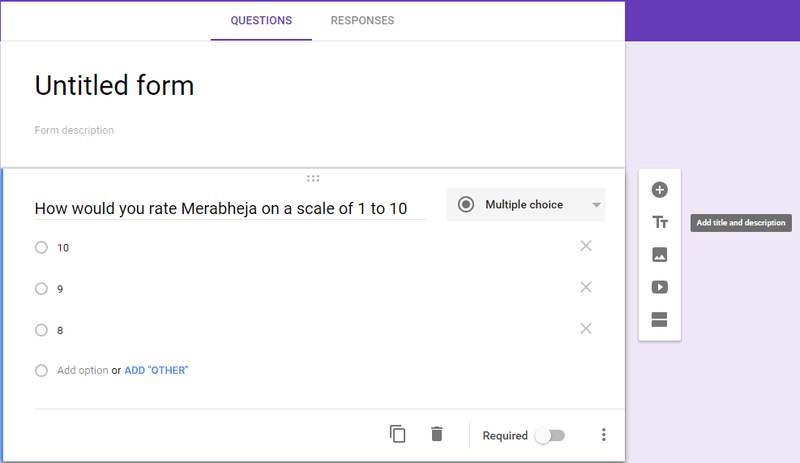
Task: Select the radio button for option 8
Action: 41,330
